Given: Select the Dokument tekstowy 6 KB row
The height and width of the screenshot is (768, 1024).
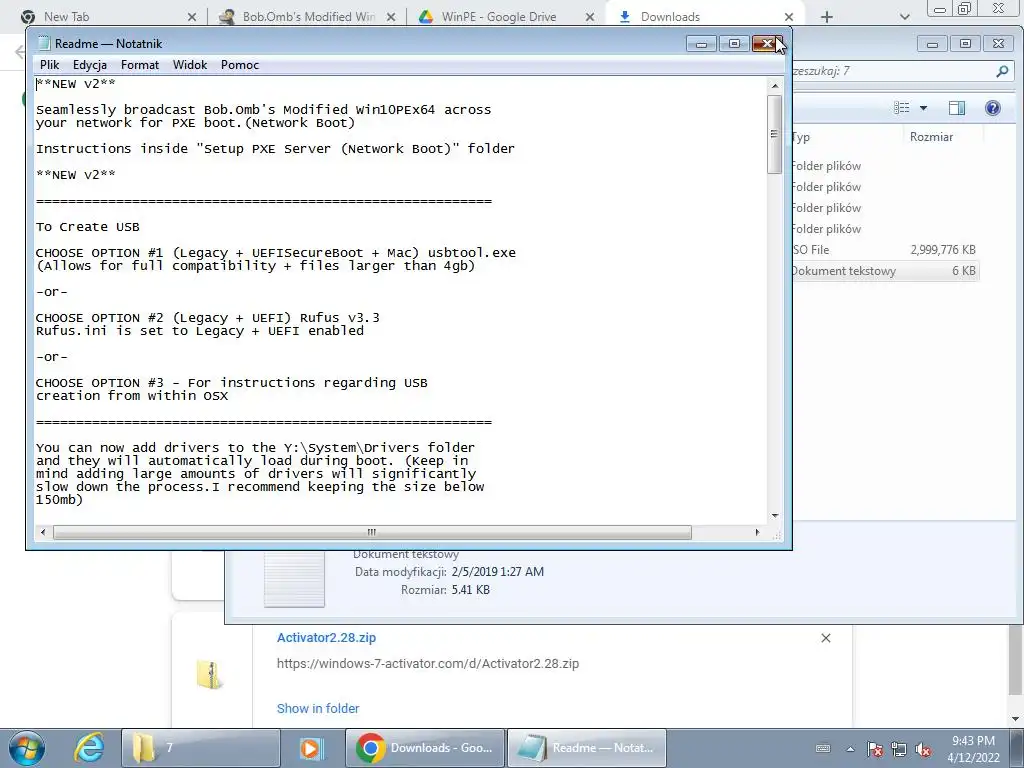Looking at the screenshot, I should click(x=885, y=270).
